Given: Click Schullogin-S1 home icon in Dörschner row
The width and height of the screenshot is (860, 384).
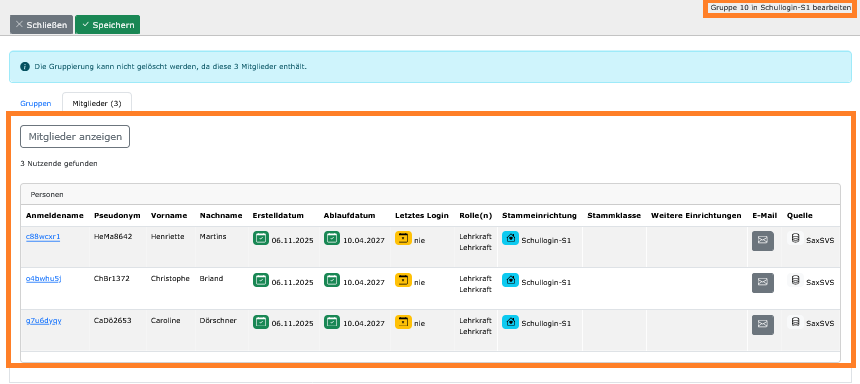Looking at the screenshot, I should pyautogui.click(x=510, y=322).
